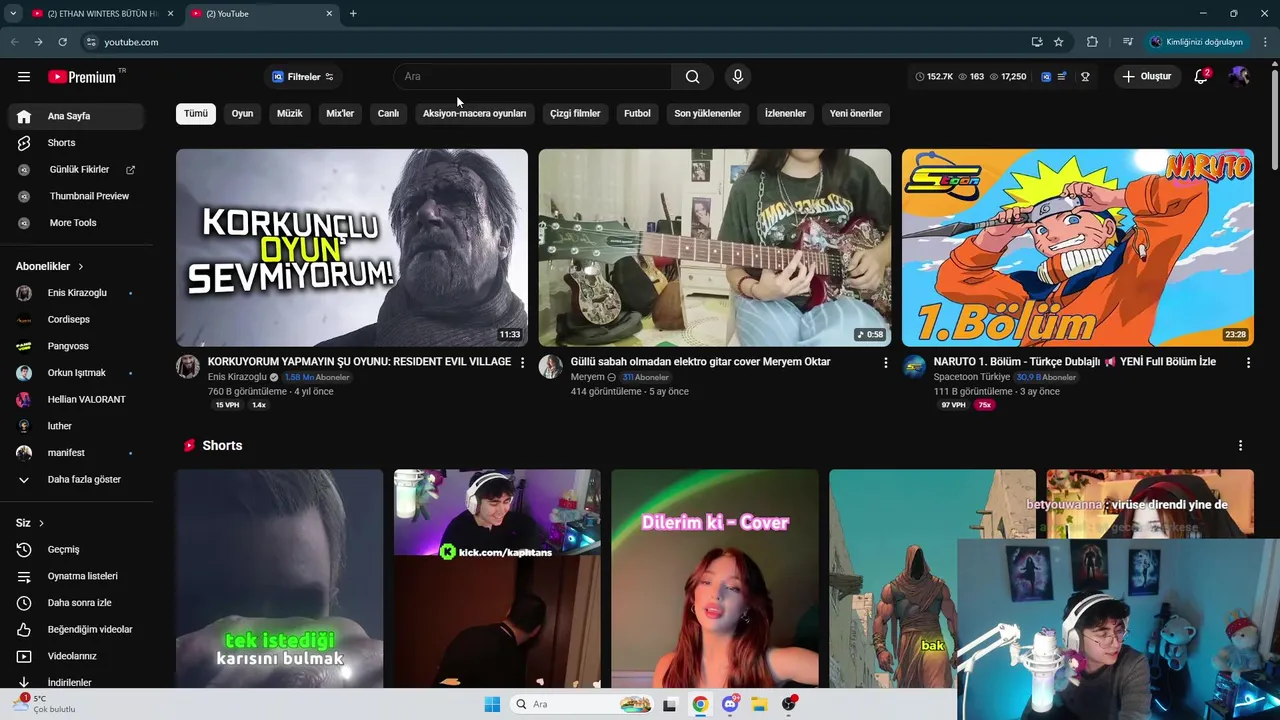The image size is (1280, 720).
Task: Select the Yeni öneriler chip
Action: click(856, 113)
